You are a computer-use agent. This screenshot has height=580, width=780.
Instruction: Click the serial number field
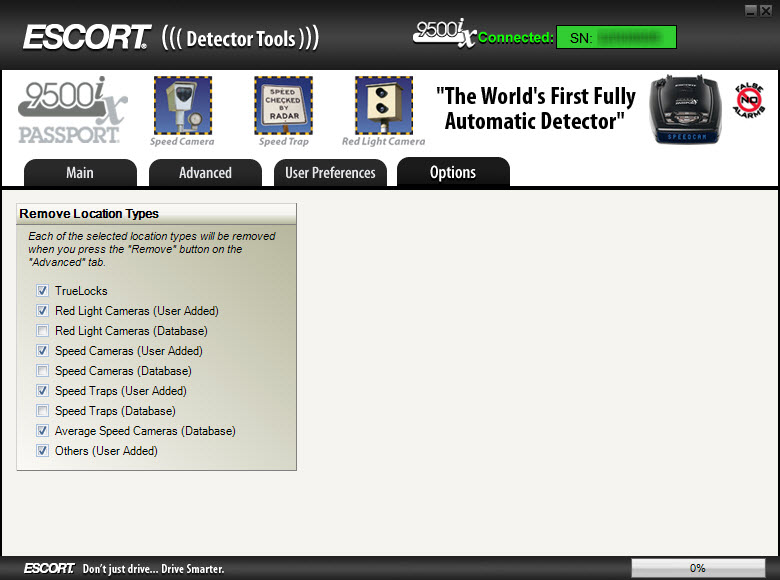pos(616,38)
